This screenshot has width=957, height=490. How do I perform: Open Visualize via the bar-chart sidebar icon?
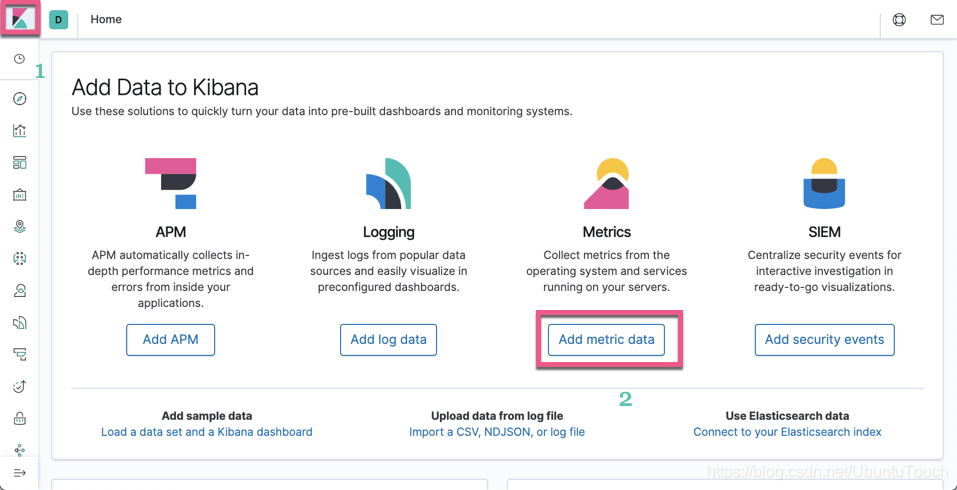(19, 131)
